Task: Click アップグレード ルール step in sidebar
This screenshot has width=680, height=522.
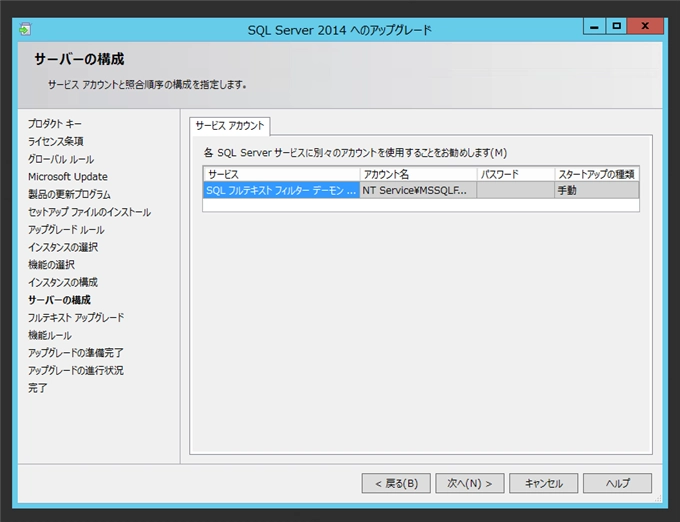Action: 66,229
